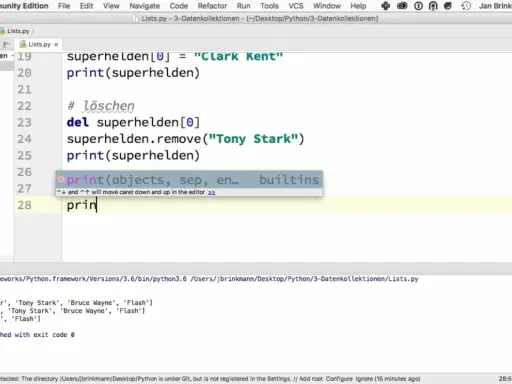The image size is (512, 384).
Task: Open the View menu
Action: coord(111,6)
